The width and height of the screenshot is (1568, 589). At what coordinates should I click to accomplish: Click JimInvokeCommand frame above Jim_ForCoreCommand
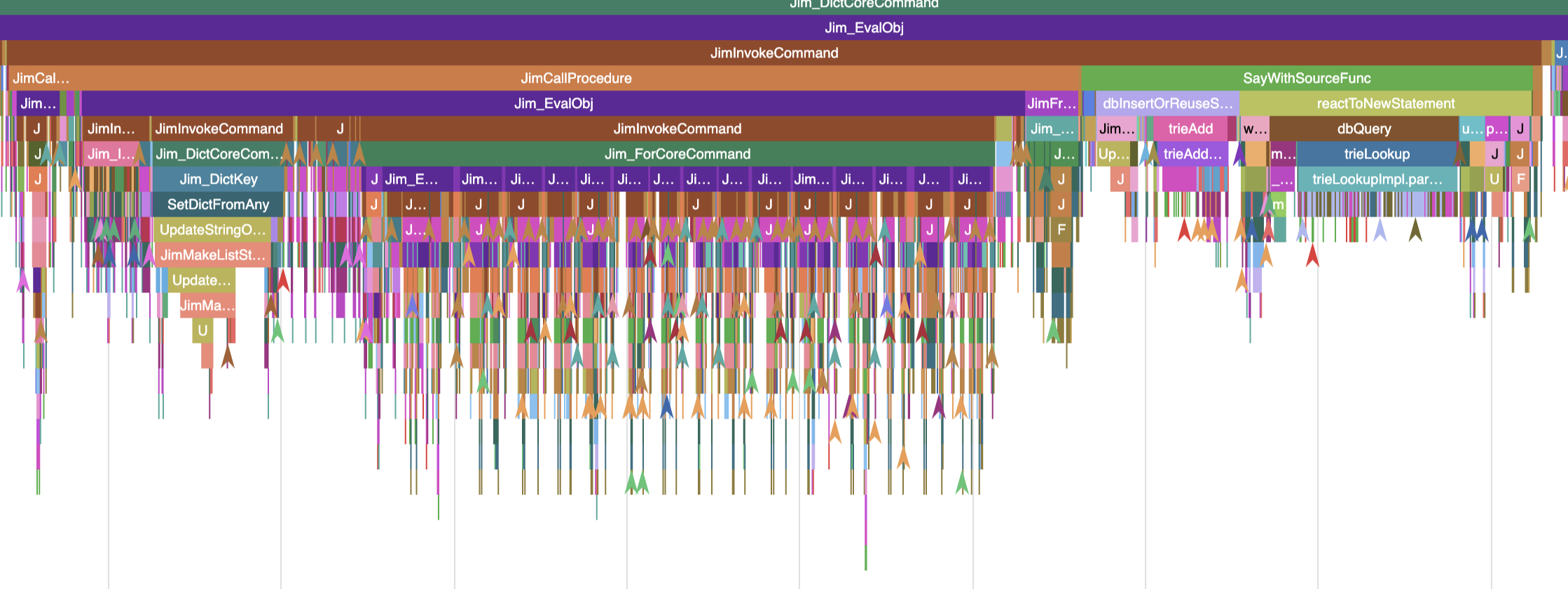click(x=678, y=128)
